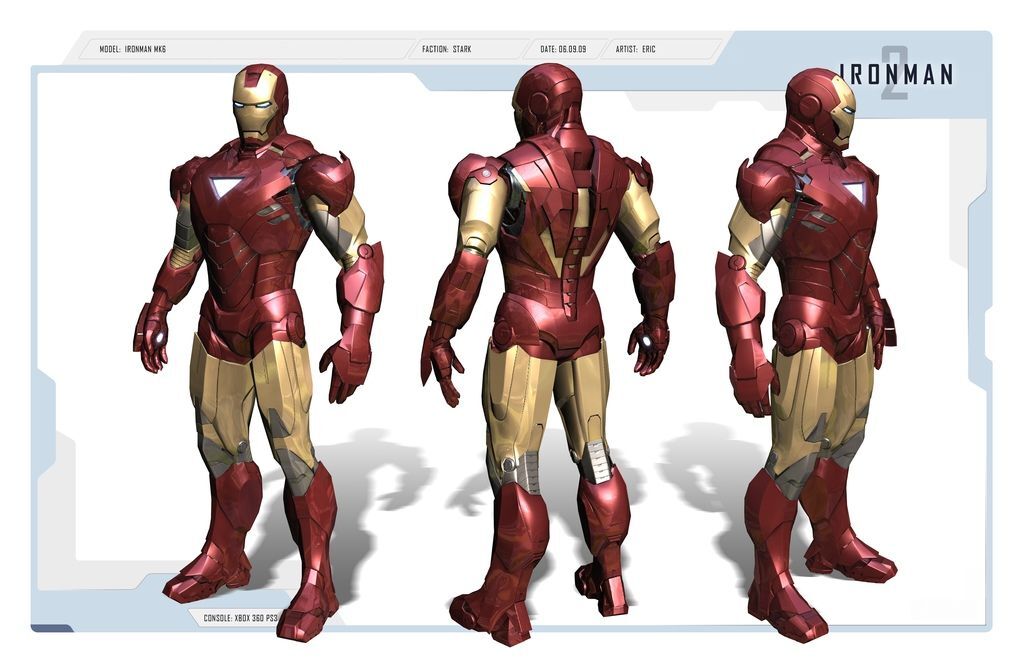Click the "FACTION: STARK" label
The height and width of the screenshot is (663, 1024).
pos(447,49)
